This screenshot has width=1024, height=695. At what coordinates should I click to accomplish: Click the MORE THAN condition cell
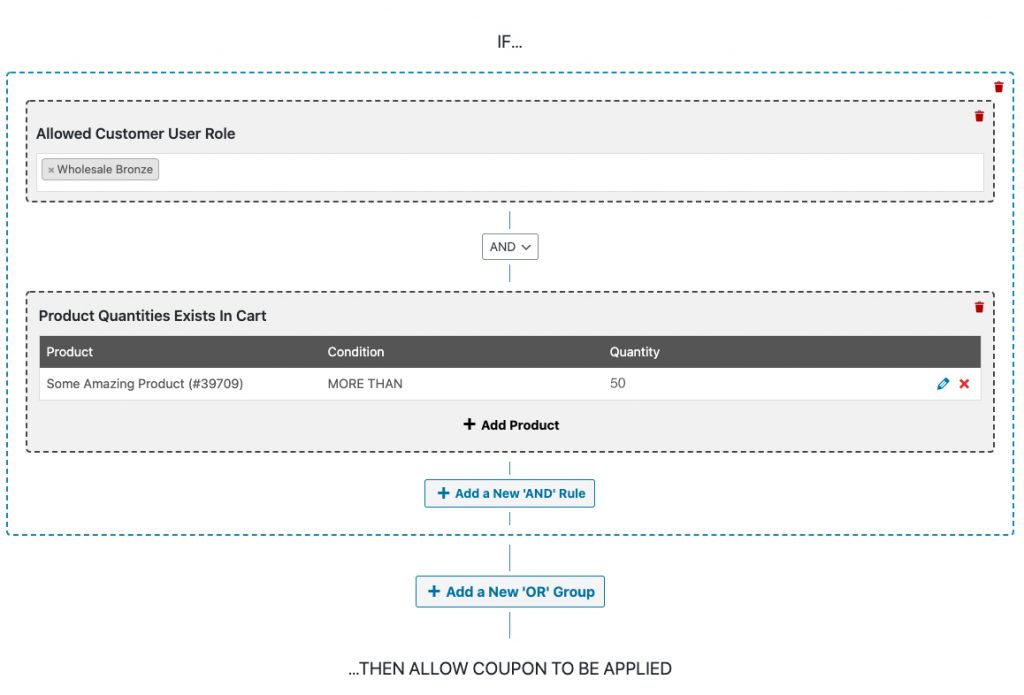tap(365, 383)
